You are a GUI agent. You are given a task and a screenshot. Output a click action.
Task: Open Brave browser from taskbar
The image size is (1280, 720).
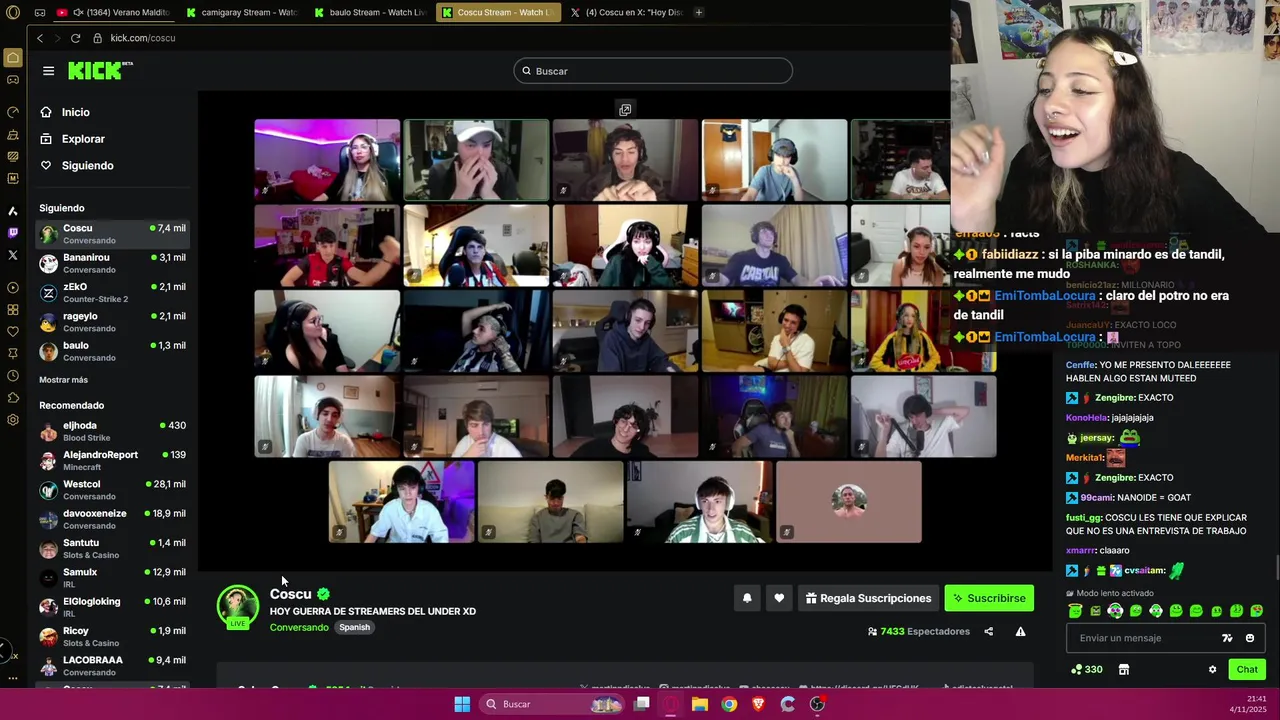758,704
